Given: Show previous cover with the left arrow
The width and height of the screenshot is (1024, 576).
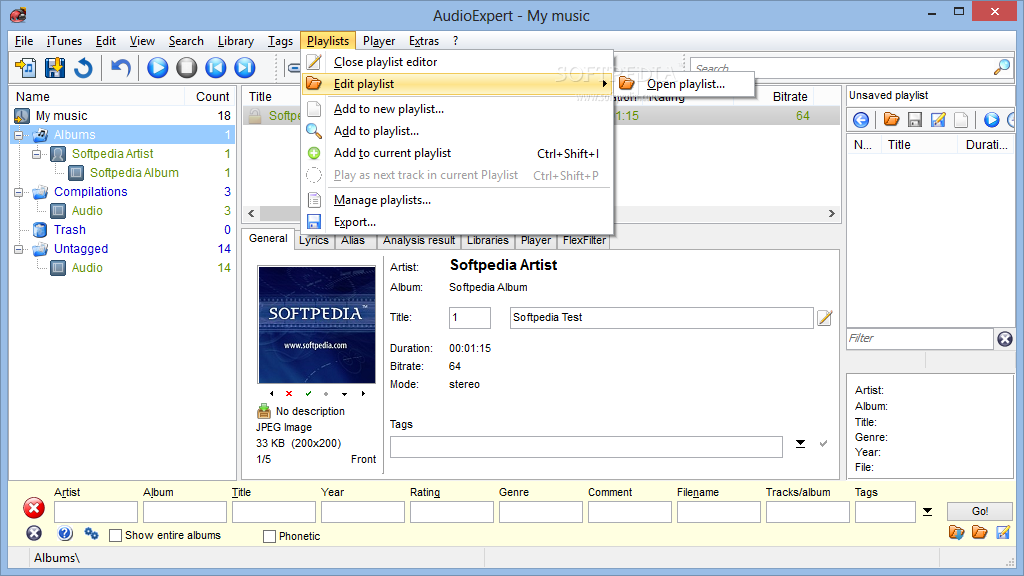Looking at the screenshot, I should [x=272, y=394].
